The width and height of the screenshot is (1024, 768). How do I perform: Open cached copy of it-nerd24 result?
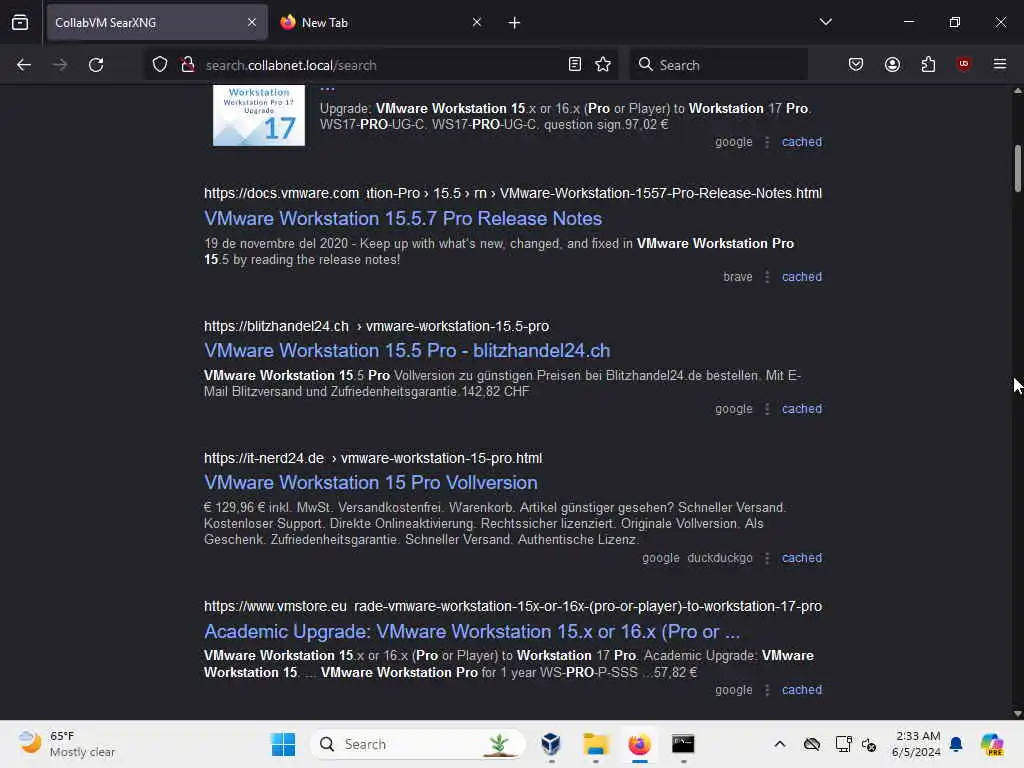802,558
